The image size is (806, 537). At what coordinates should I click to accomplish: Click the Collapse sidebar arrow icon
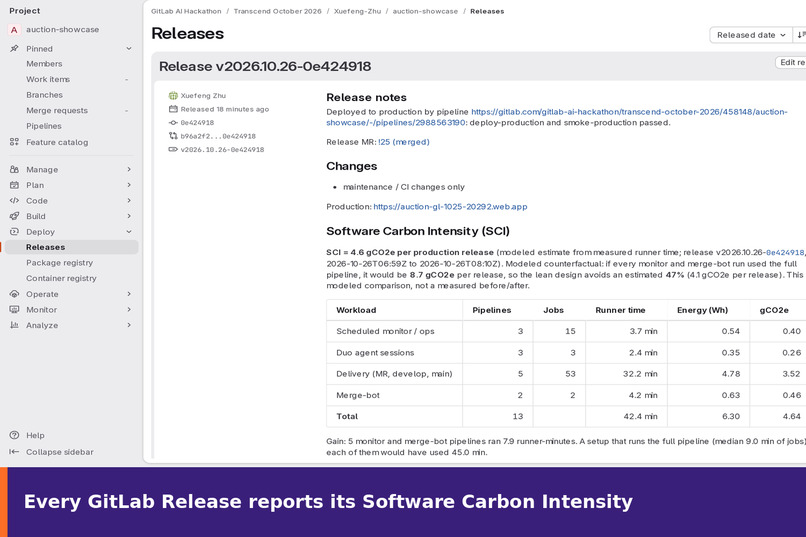(x=14, y=452)
